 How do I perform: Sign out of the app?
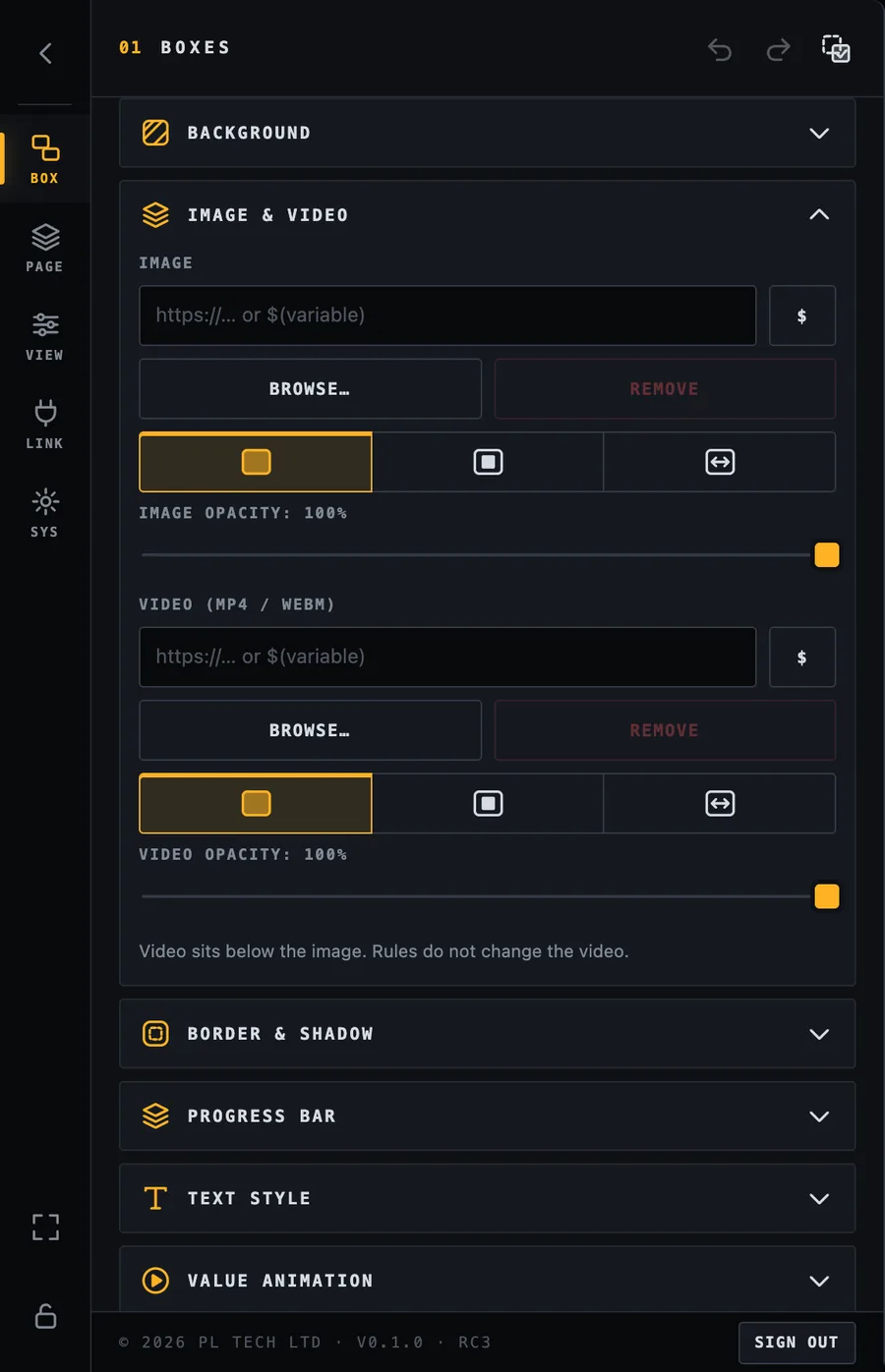pos(796,1343)
